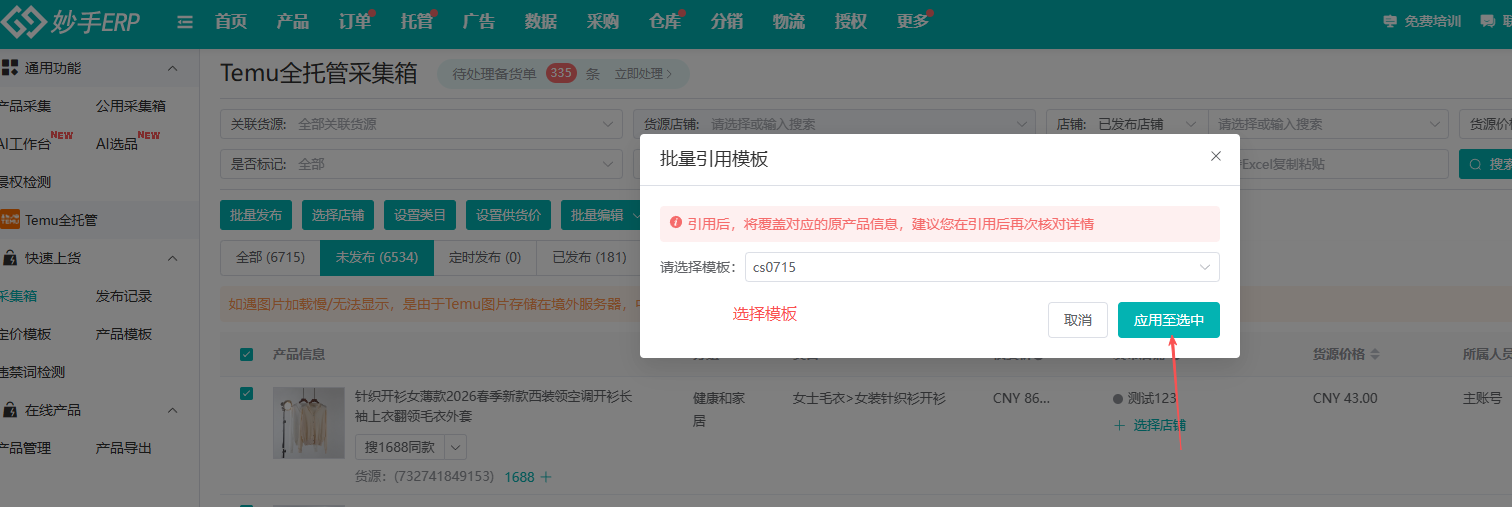The width and height of the screenshot is (1512, 507).
Task: Collapse the 通用功能 sidebar section
Action: click(172, 68)
